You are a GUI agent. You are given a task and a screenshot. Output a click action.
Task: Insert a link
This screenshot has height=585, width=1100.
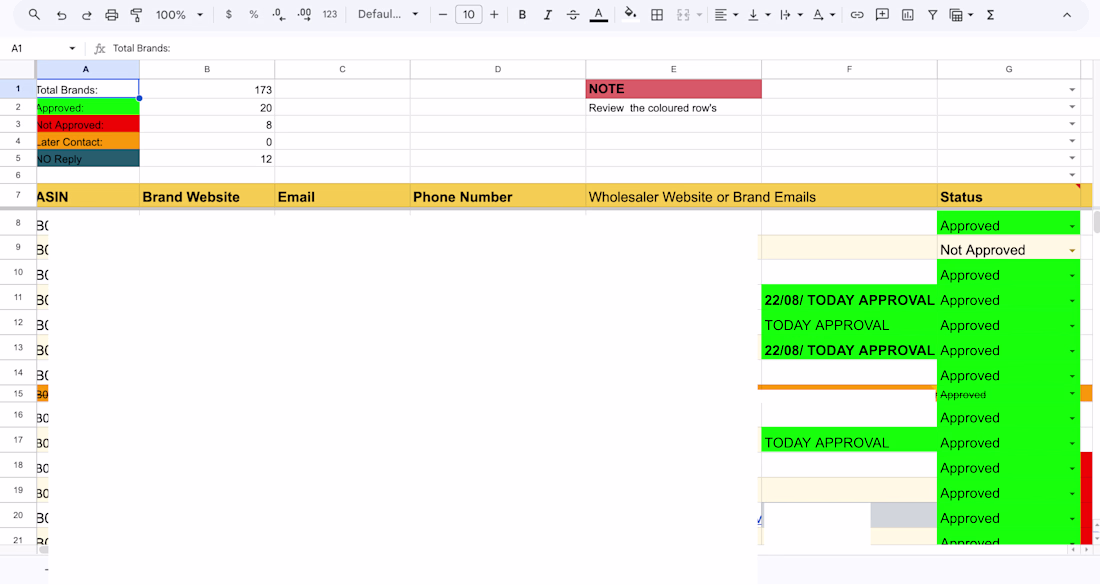(857, 14)
